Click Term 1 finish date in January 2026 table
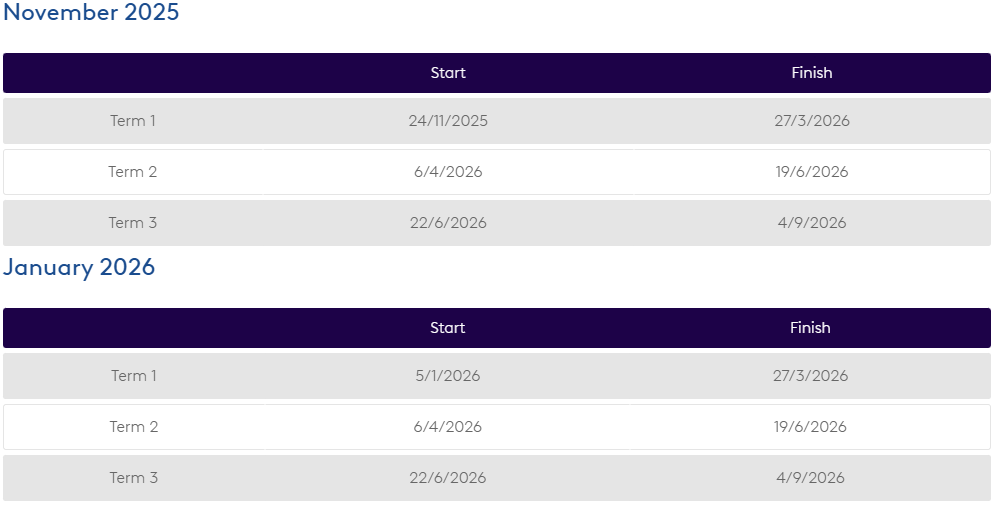The image size is (995, 506). pyautogui.click(x=810, y=376)
